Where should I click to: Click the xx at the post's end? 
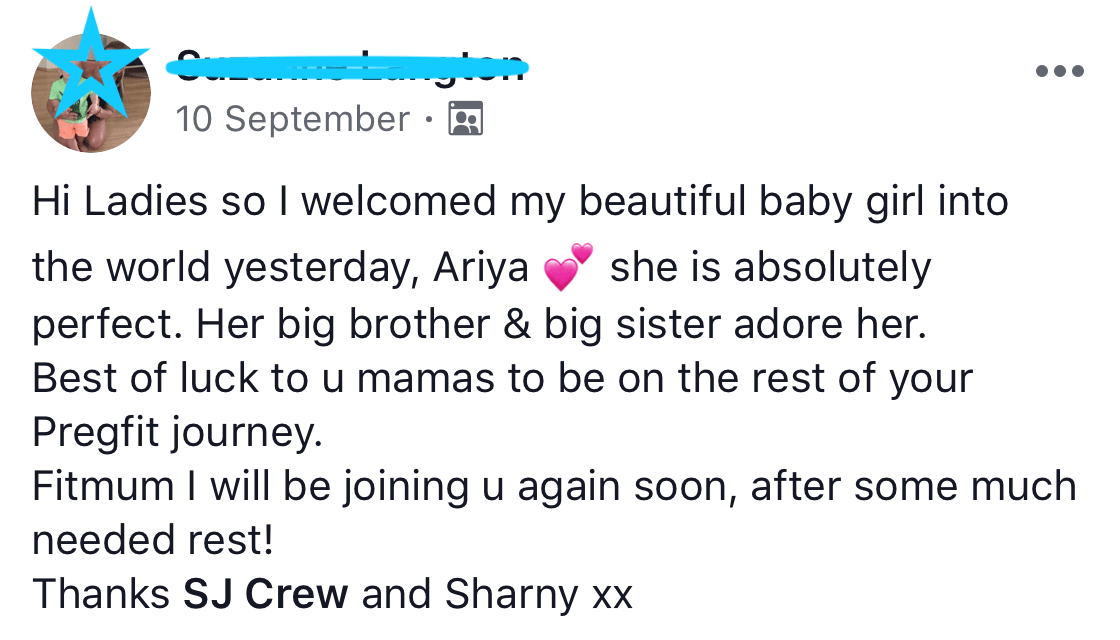(x=613, y=597)
